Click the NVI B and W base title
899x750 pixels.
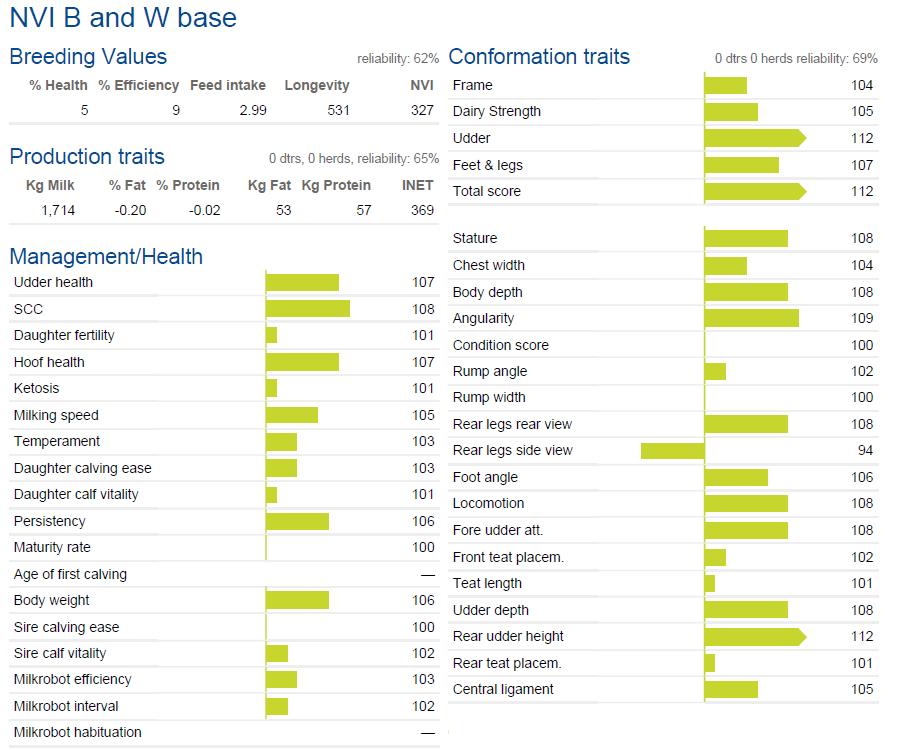coord(123,17)
